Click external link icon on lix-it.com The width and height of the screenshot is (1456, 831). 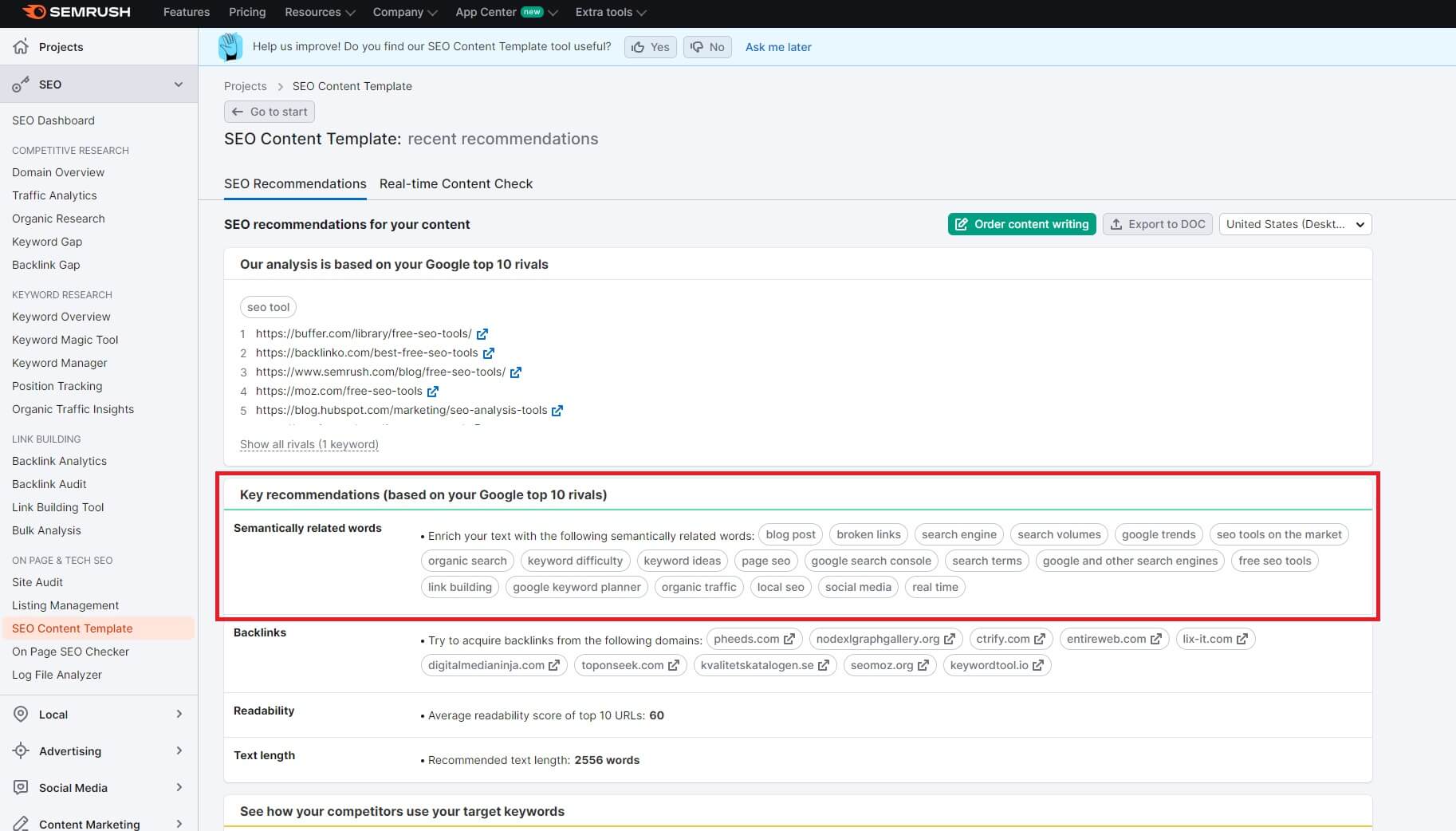tap(1242, 639)
